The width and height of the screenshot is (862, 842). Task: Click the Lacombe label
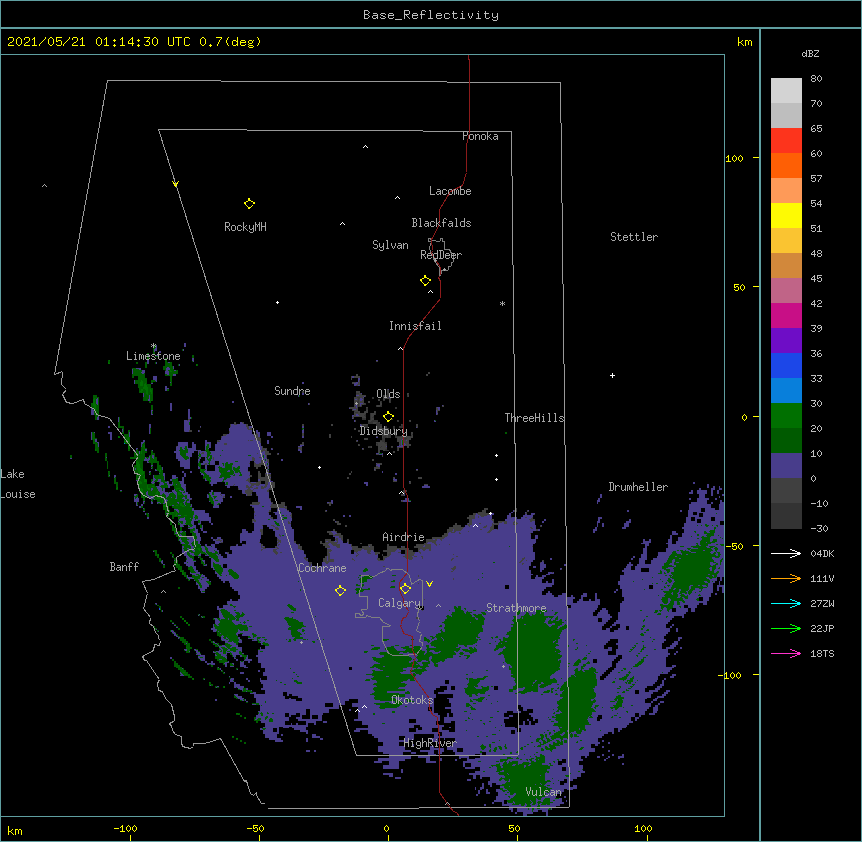(450, 191)
